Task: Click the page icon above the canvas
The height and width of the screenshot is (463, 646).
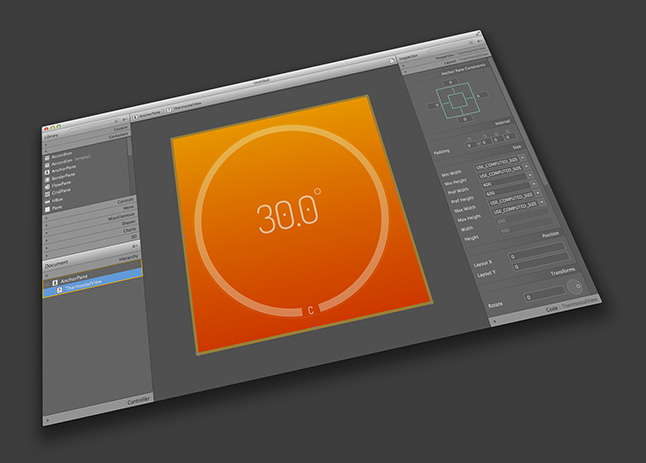Action: coord(392,61)
